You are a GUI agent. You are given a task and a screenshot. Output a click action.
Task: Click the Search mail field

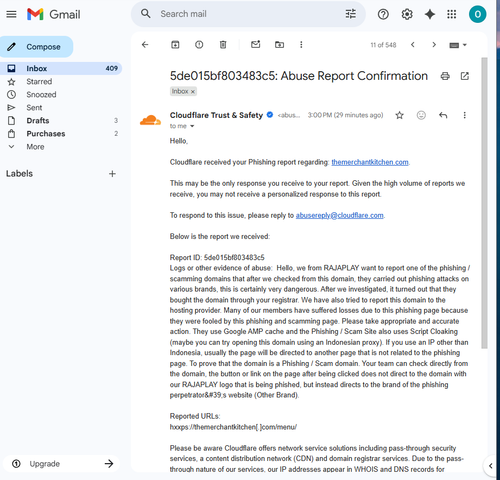247,14
